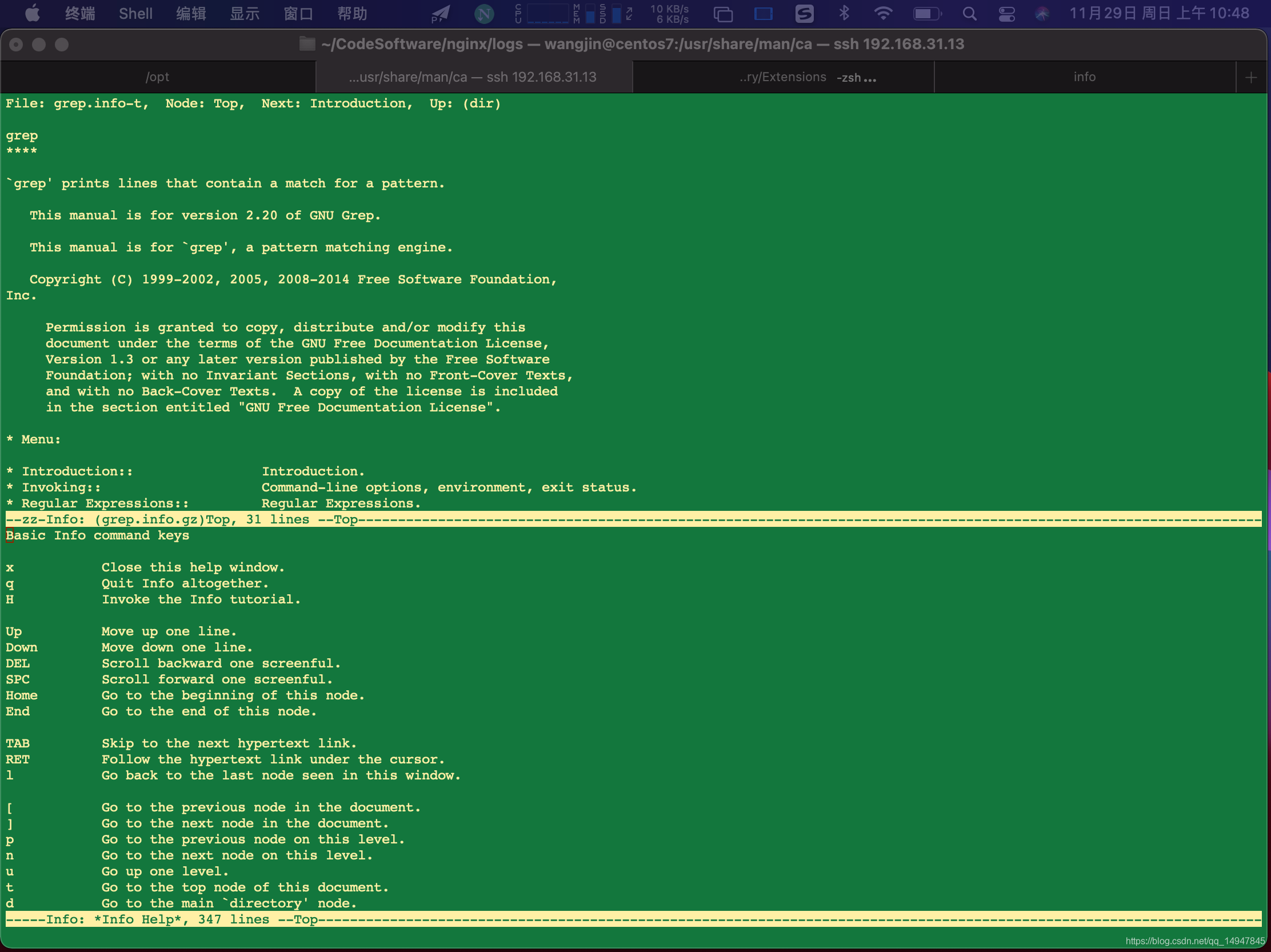Open the CPU usage monitor graph
The image size is (1271, 952).
[x=542, y=14]
